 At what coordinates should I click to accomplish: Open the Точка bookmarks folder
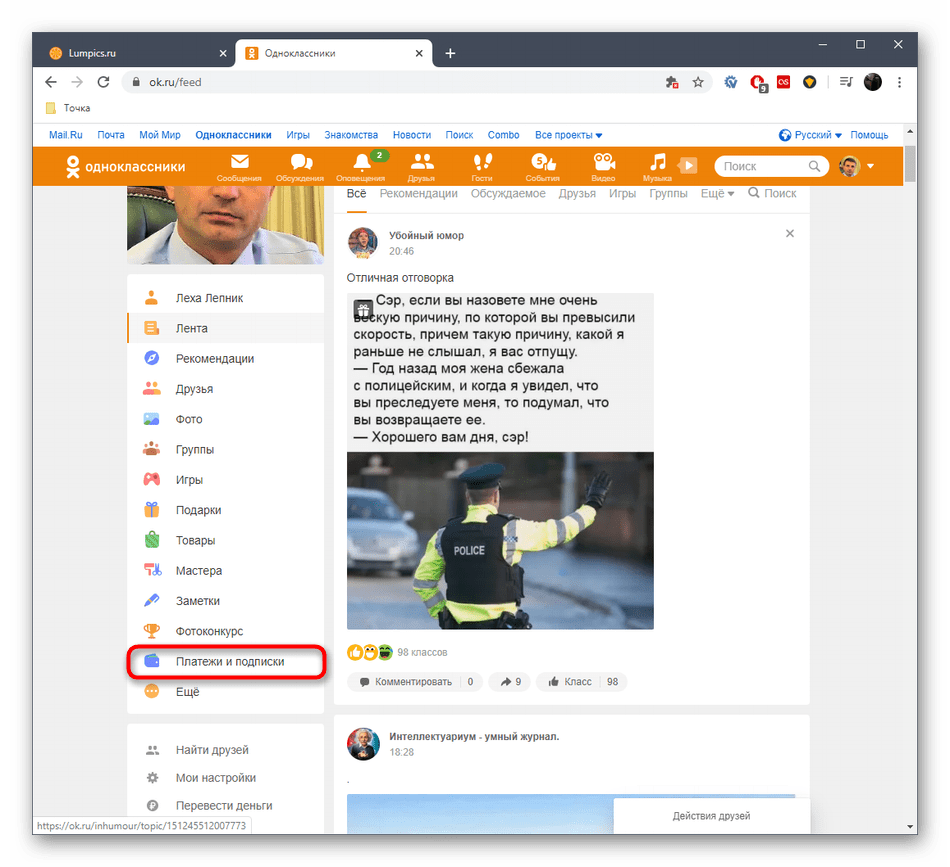pyautogui.click(x=68, y=108)
